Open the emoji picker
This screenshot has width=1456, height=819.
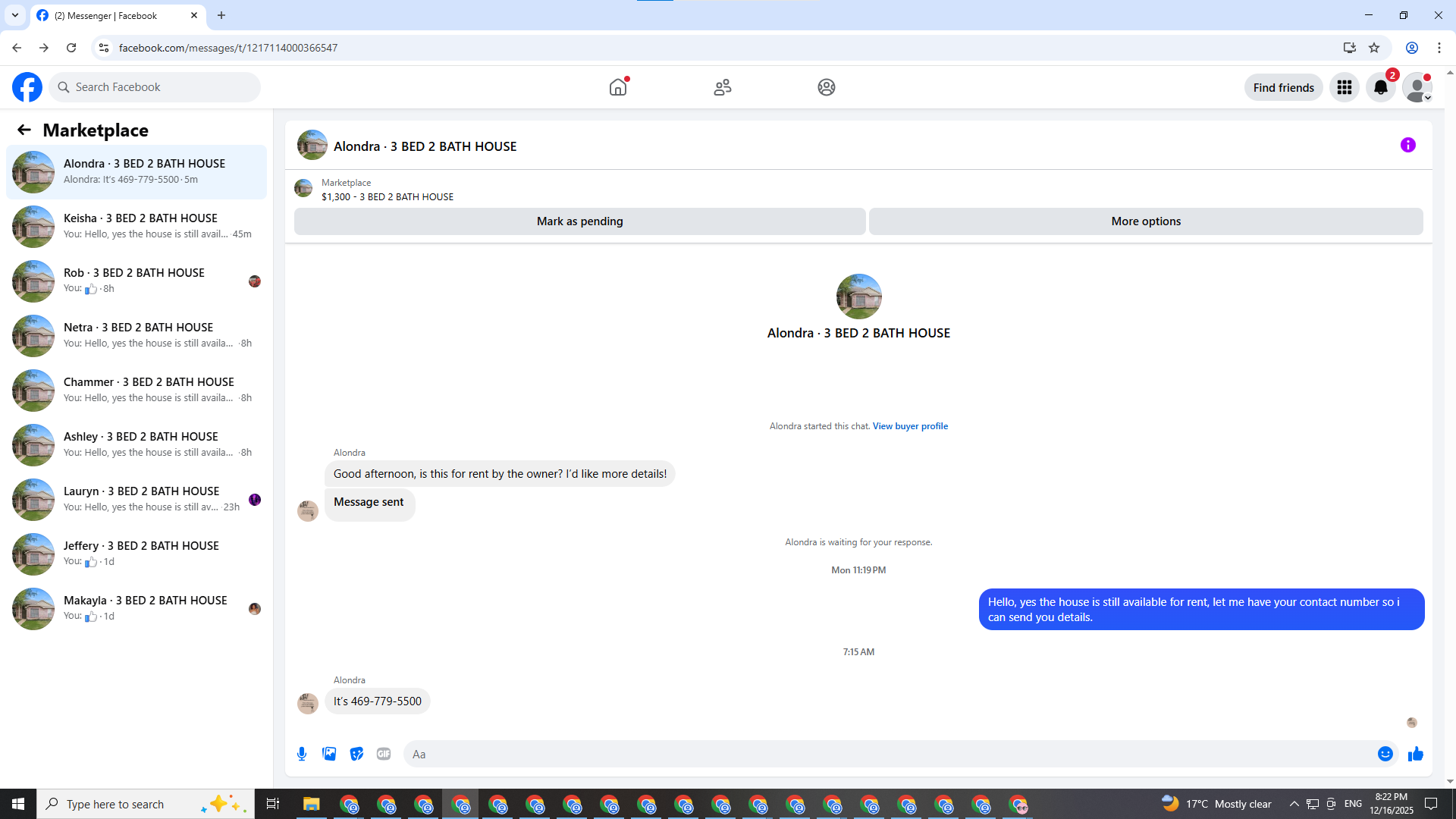1385,754
